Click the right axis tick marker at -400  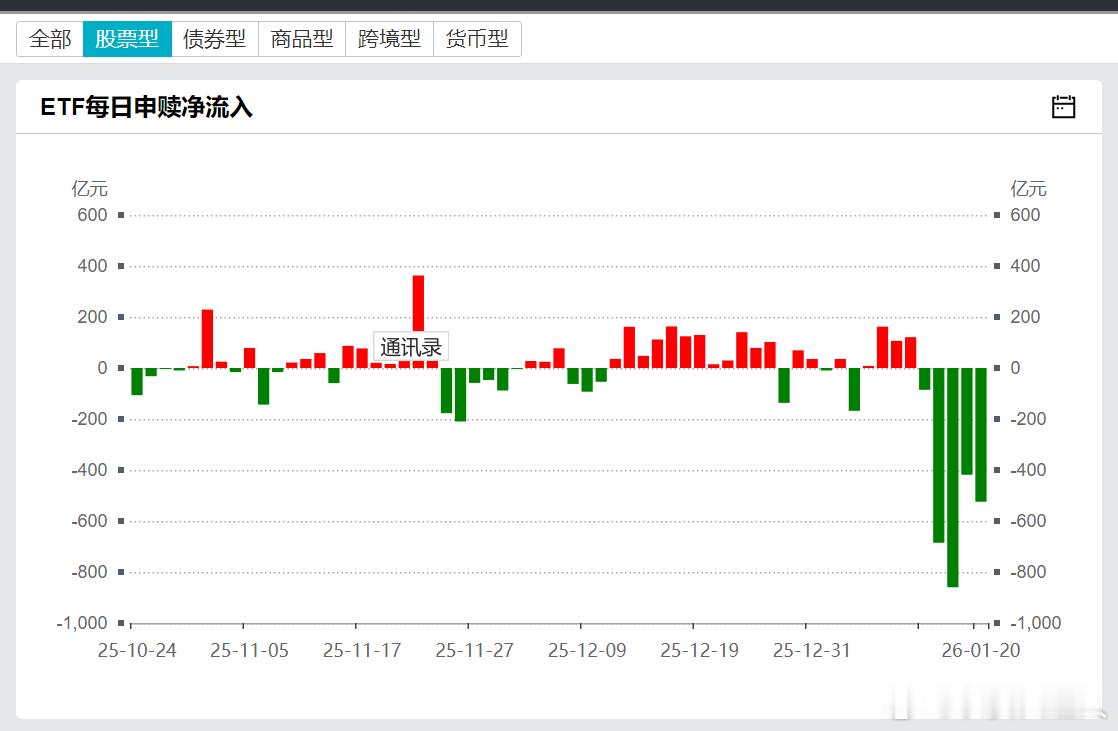point(997,469)
